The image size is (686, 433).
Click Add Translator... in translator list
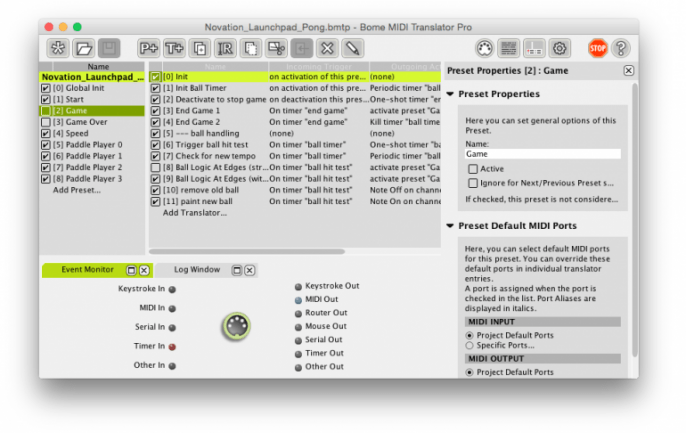(195, 212)
